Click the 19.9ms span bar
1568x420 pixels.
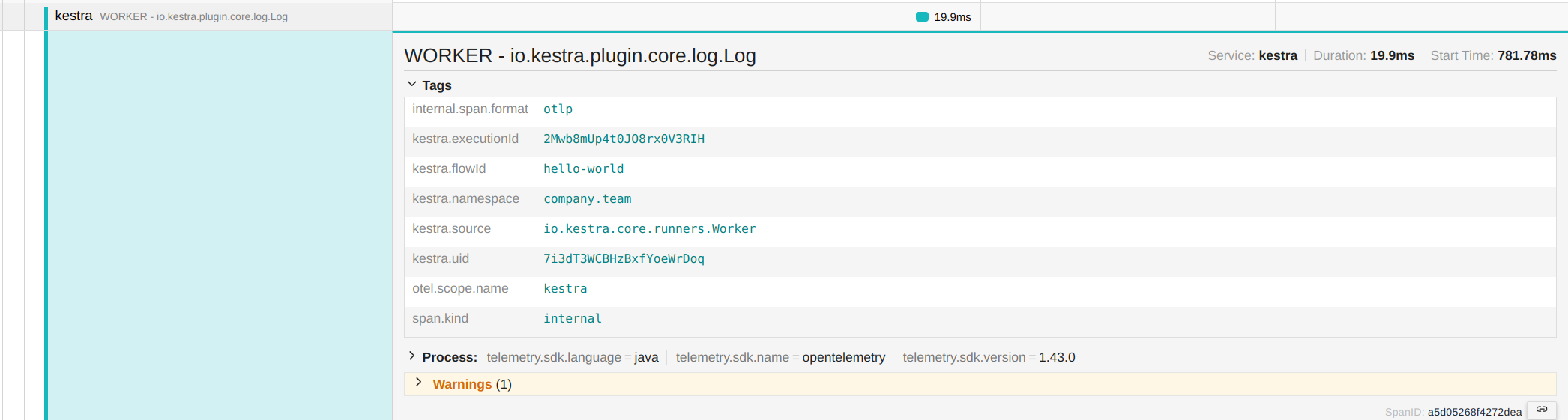(922, 17)
